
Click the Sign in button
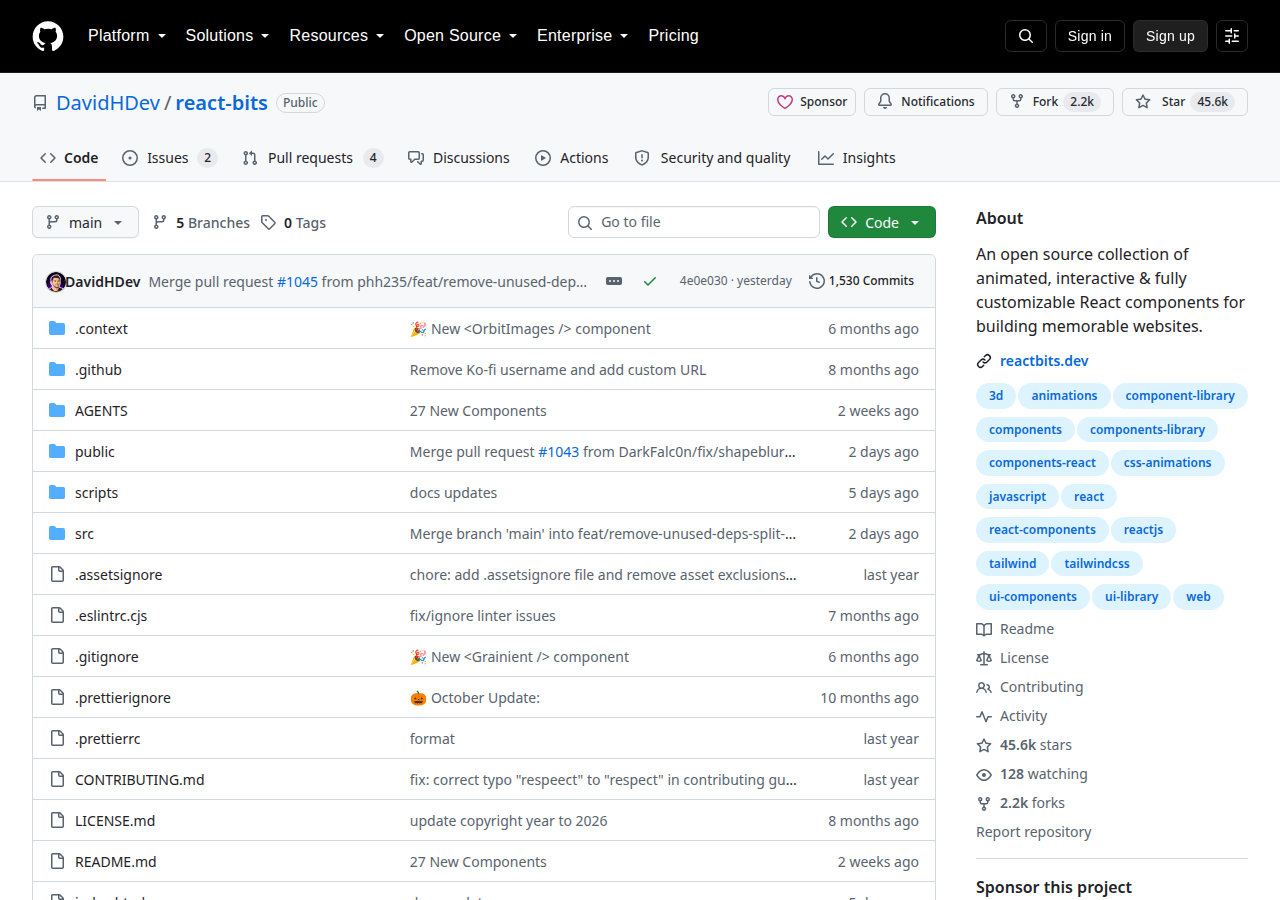coord(1090,36)
